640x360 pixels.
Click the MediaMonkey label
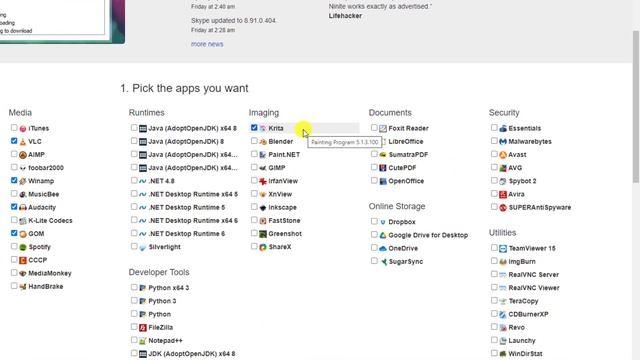click(50, 273)
